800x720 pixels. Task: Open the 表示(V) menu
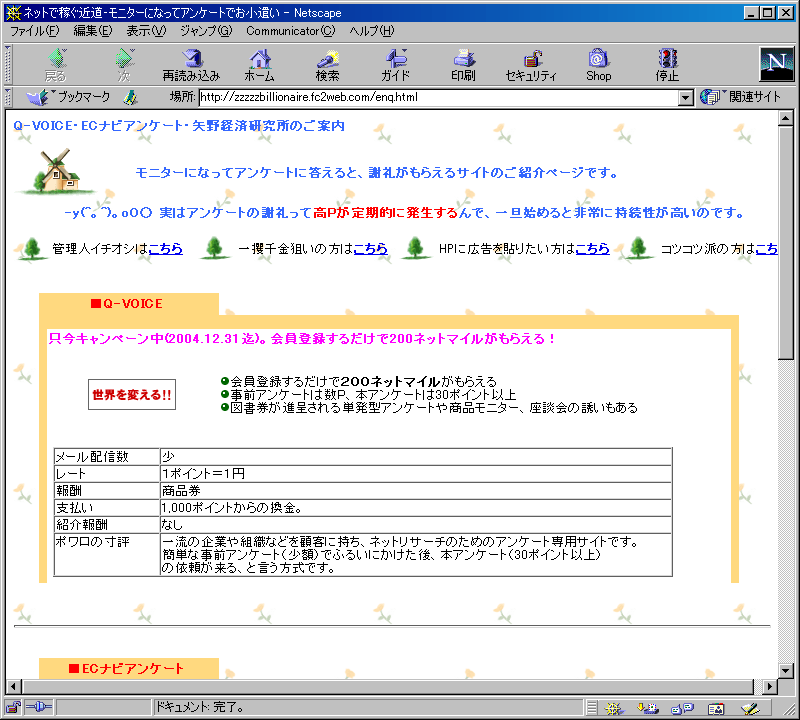pyautogui.click(x=146, y=31)
